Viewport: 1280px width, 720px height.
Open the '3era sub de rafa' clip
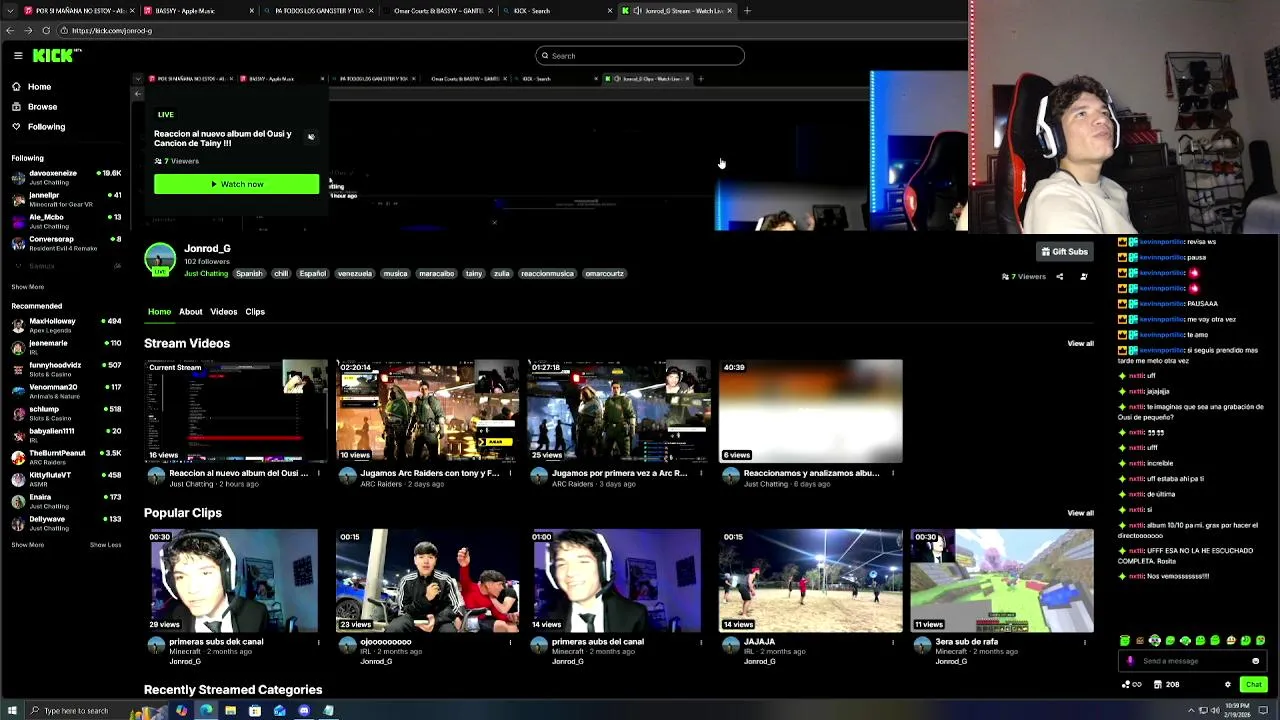[x=1002, y=581]
